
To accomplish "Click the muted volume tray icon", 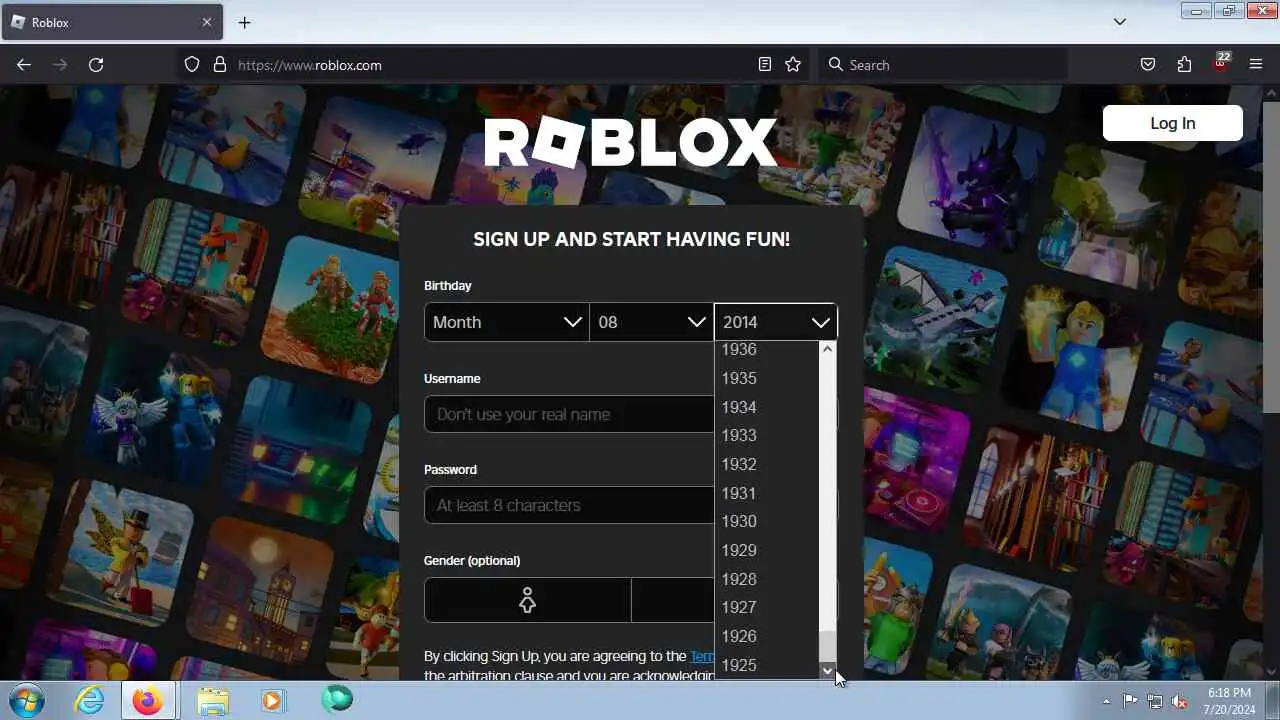I will coord(1180,701).
